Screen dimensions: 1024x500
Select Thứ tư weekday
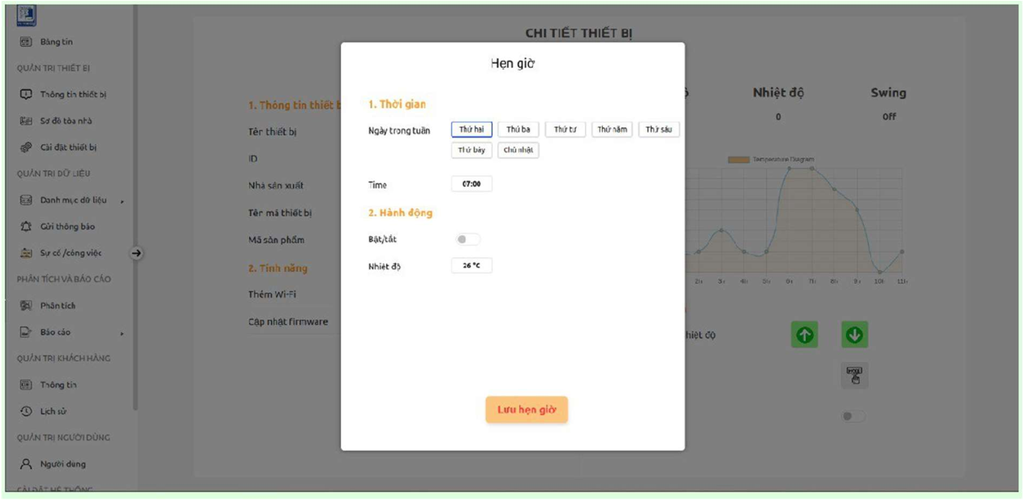pos(566,129)
